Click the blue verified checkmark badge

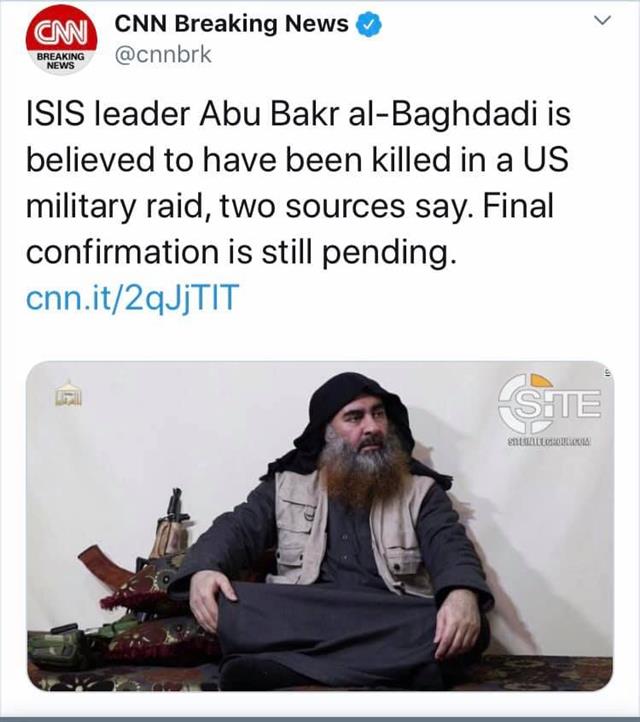click(369, 24)
